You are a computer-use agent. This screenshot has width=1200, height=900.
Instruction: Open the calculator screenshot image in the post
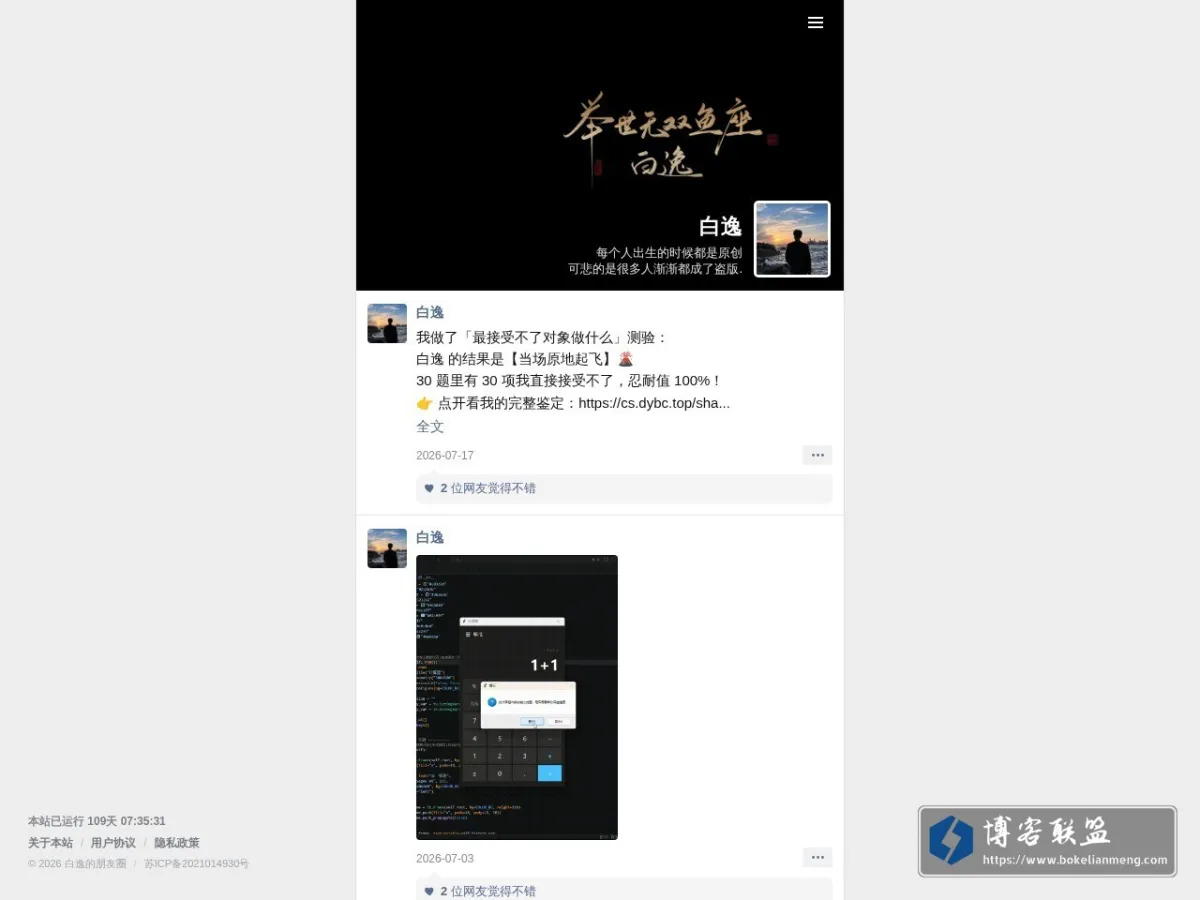[x=517, y=697]
